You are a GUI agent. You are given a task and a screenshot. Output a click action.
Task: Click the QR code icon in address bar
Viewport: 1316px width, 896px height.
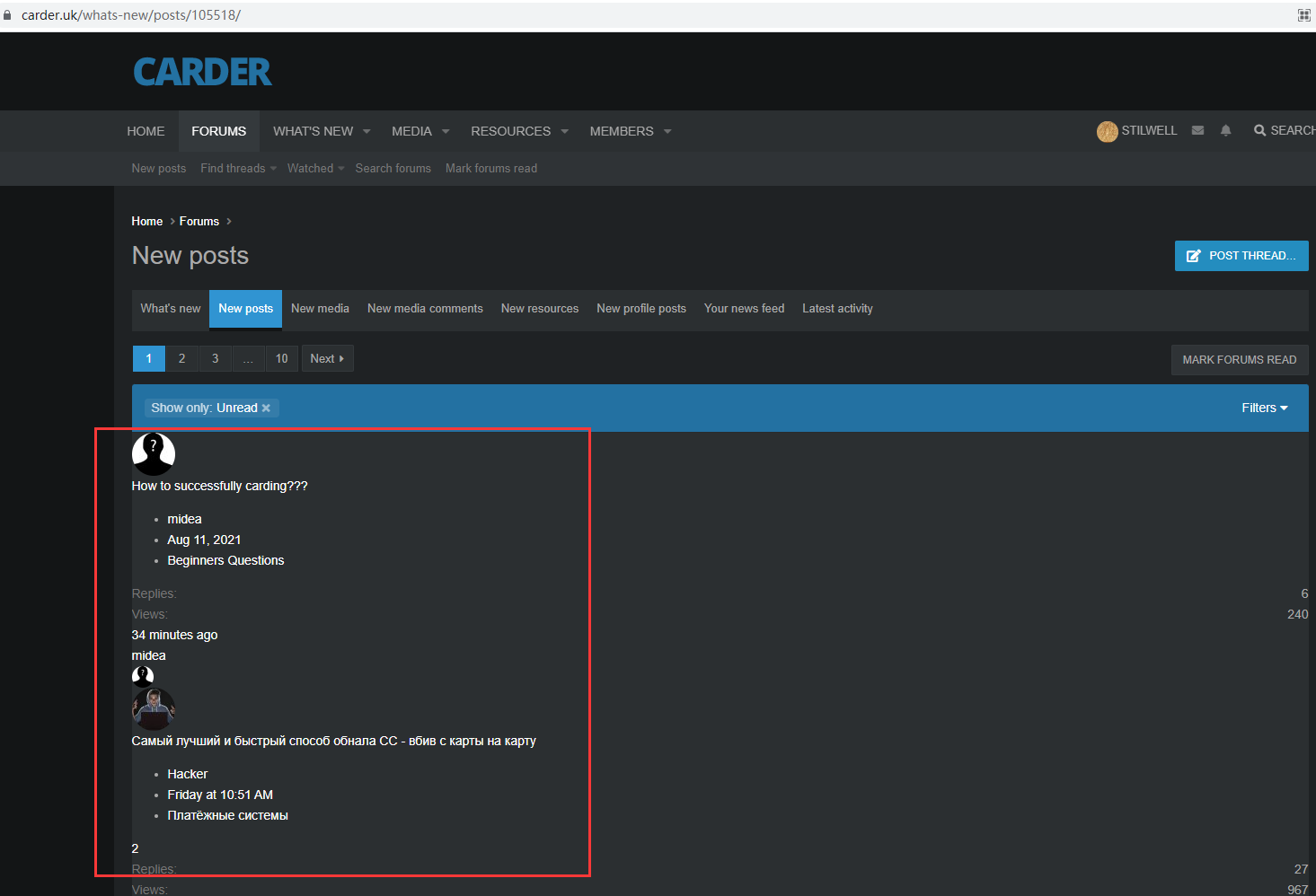[x=1303, y=15]
